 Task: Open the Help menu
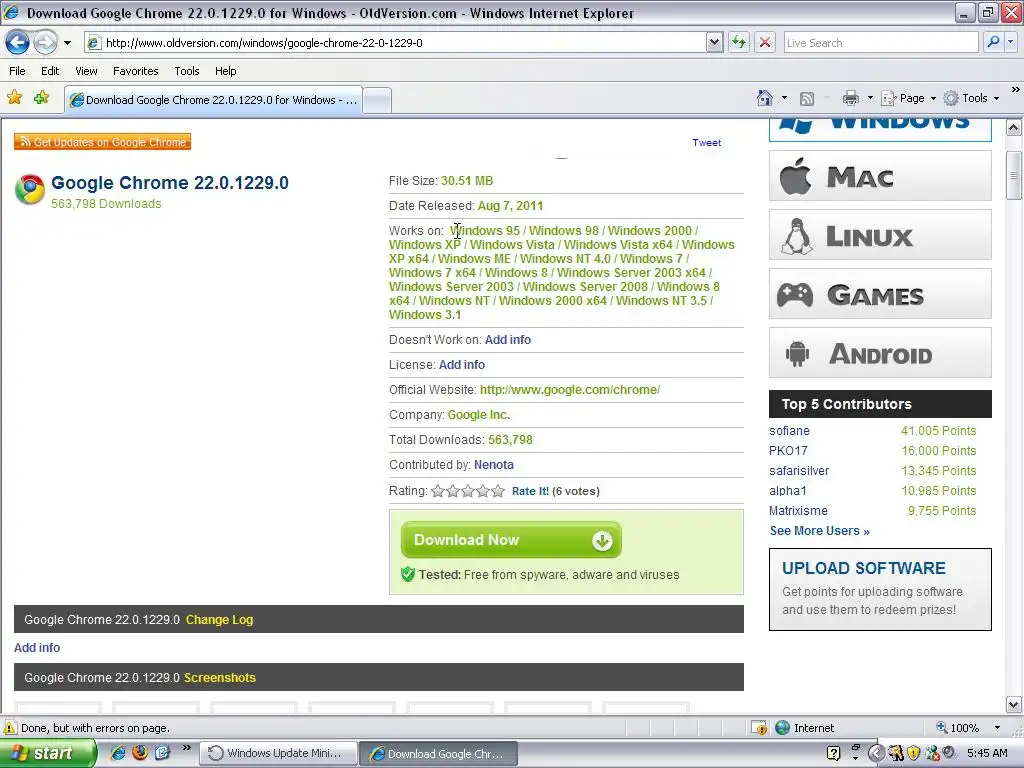tap(226, 71)
